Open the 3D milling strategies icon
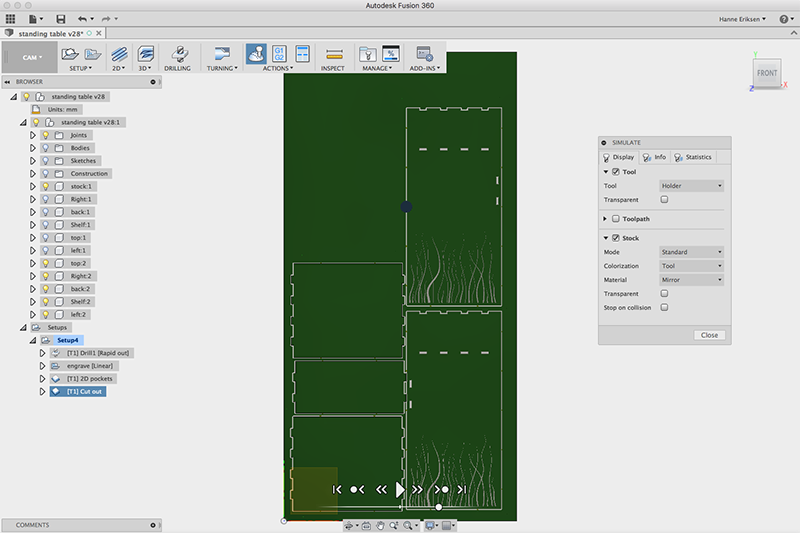Image resolution: width=800 pixels, height=533 pixels. 145,54
